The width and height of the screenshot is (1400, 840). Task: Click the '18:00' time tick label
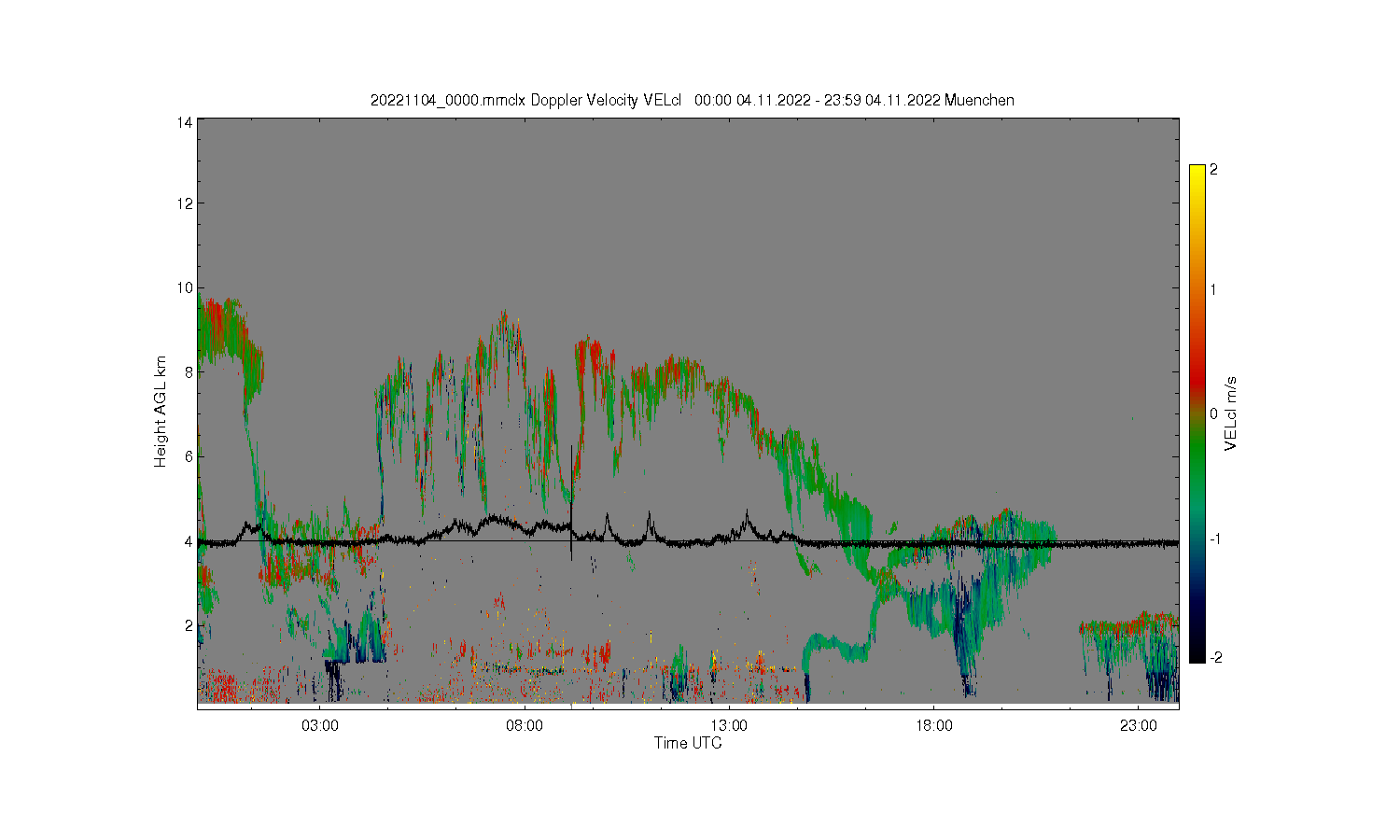[933, 725]
